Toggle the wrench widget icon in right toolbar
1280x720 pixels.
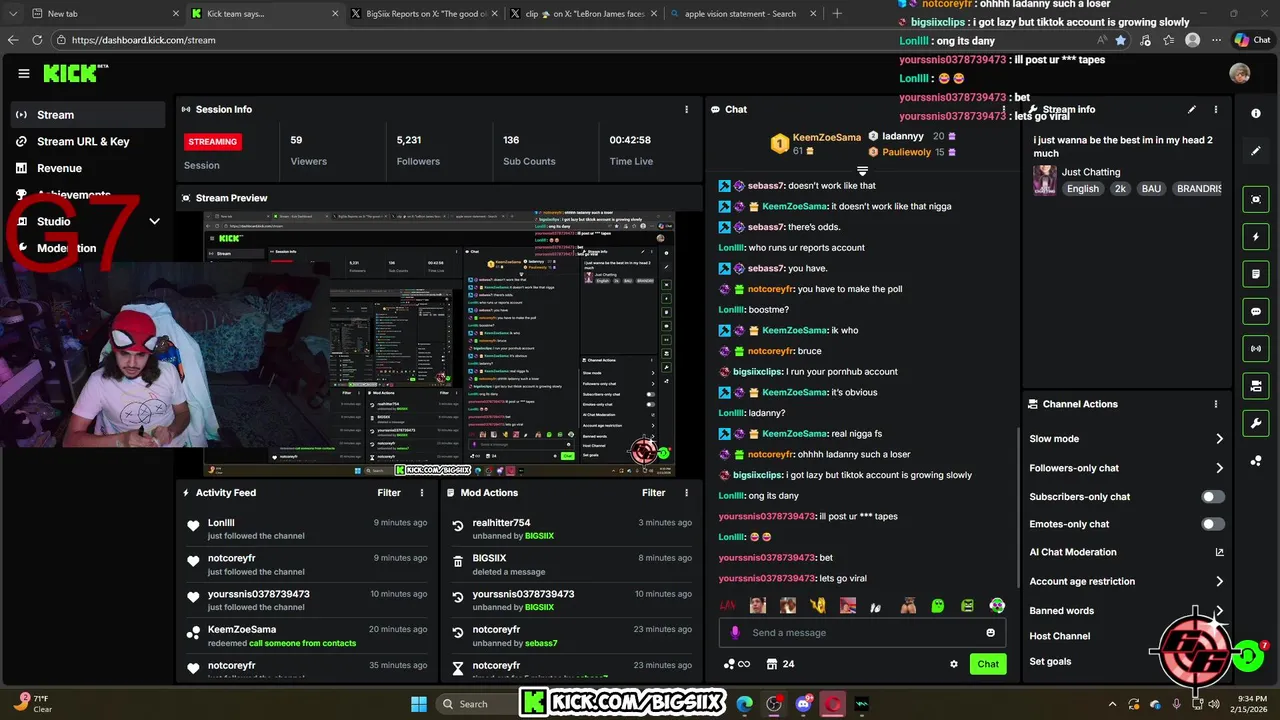pyautogui.click(x=1256, y=423)
